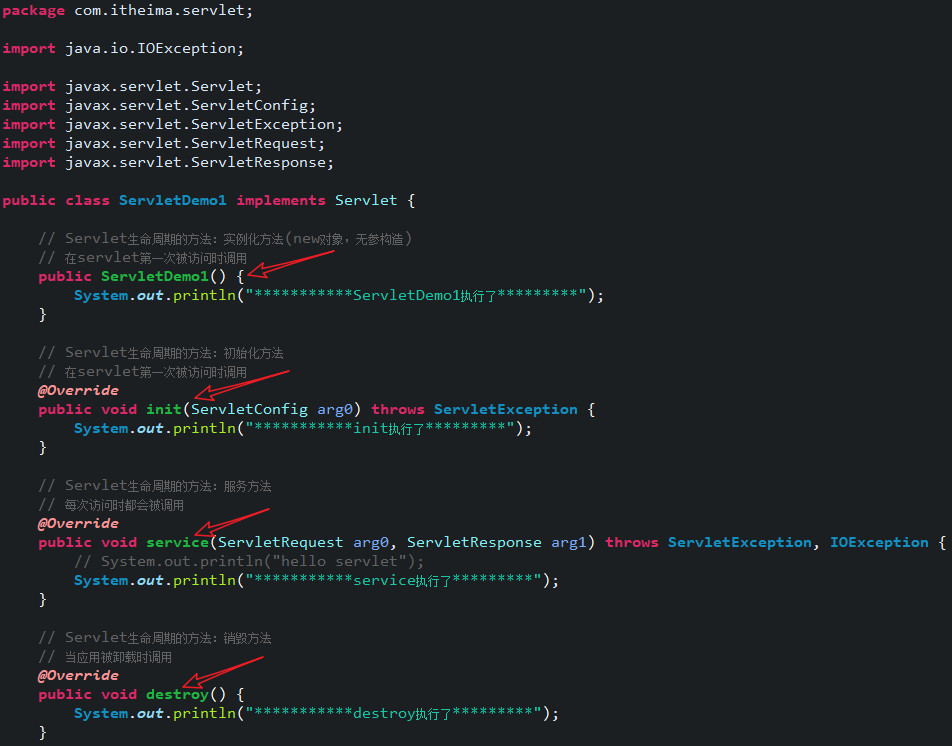Image resolution: width=952 pixels, height=746 pixels.
Task: Click the 'service' method name
Action: tap(177, 542)
